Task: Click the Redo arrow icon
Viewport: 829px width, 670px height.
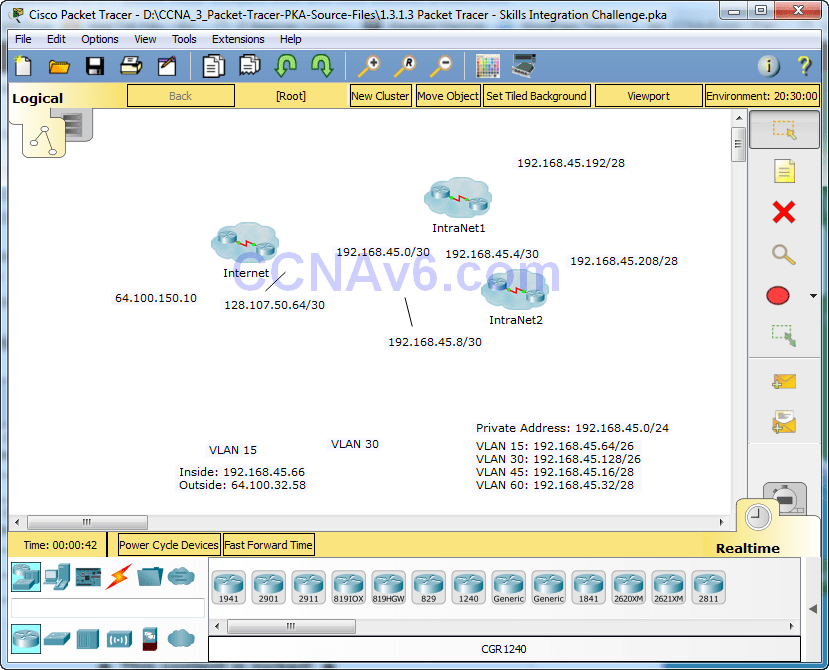Action: click(322, 66)
